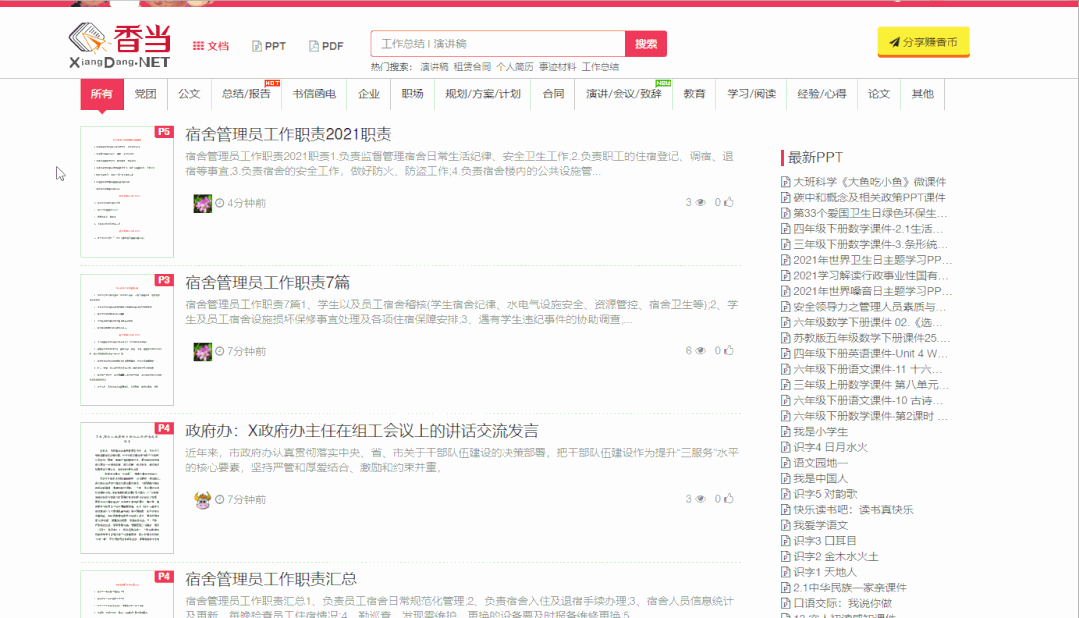The height and width of the screenshot is (618, 1079).
Task: Open PPT link 大班科学《大鱼吃小鱼》微课件
Action: click(869, 182)
